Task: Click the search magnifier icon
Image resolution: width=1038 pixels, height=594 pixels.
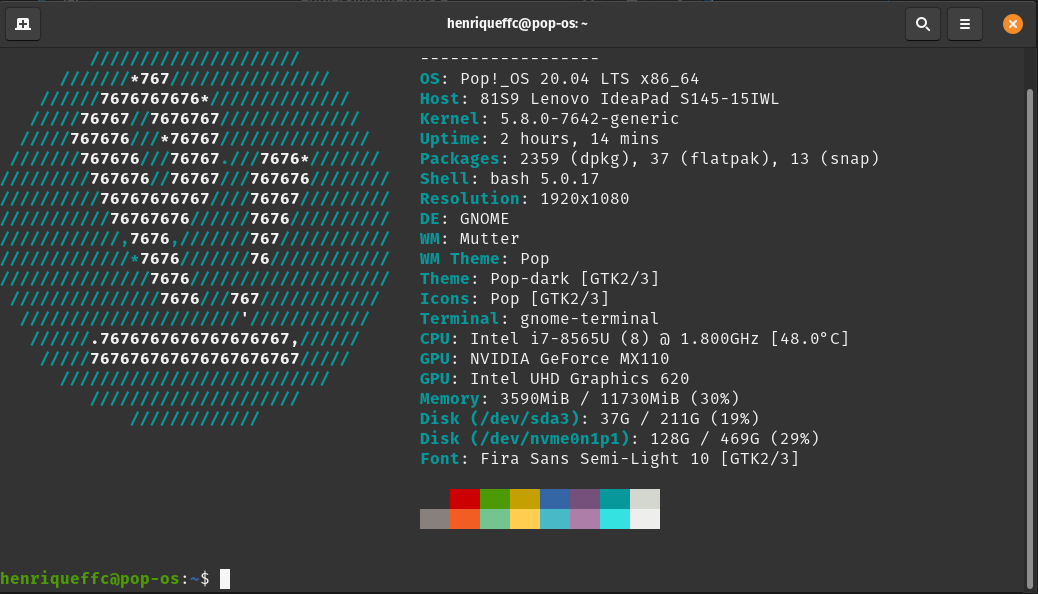Action: pos(922,23)
